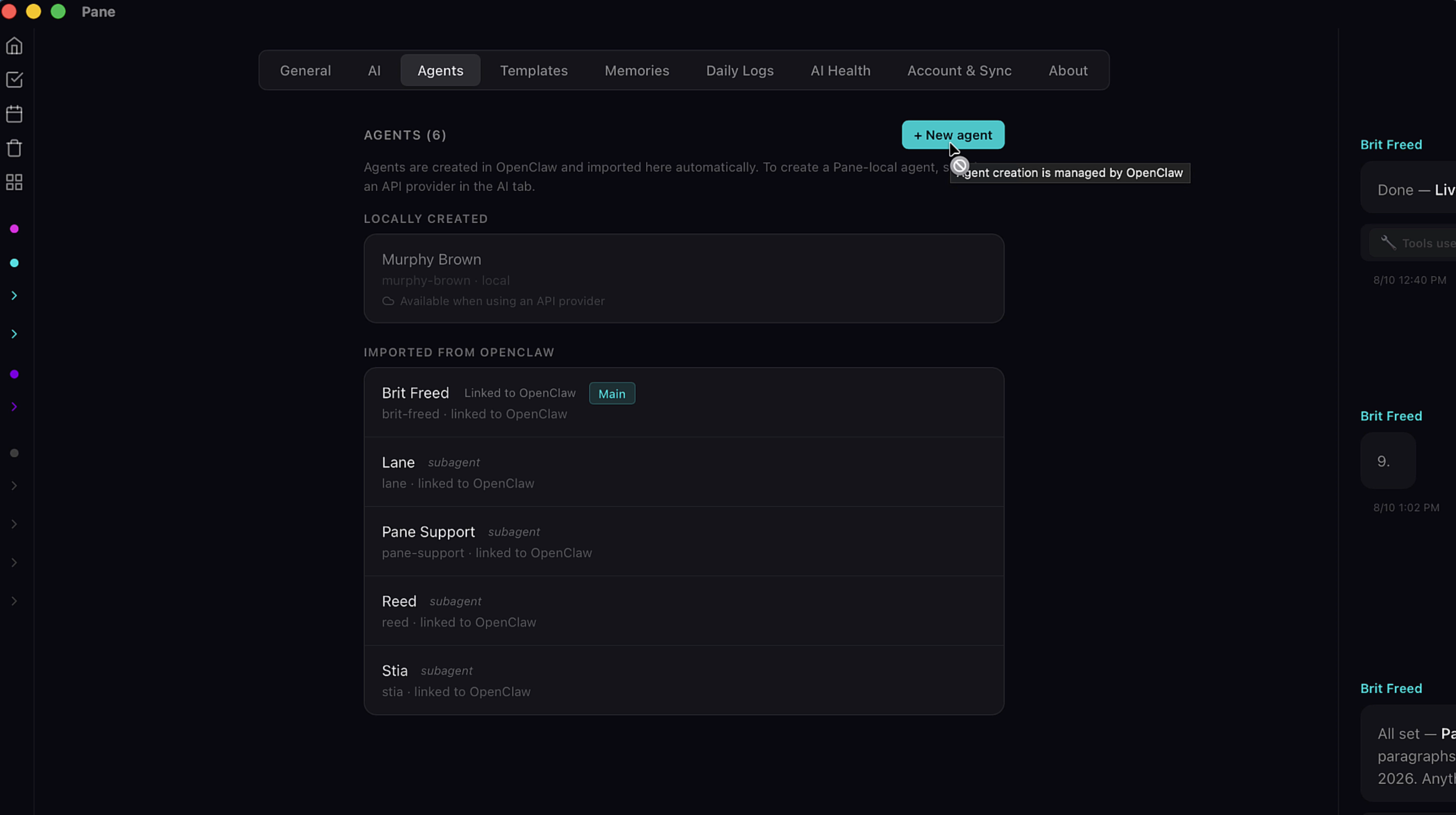Select the purple dot in sidebar
Screen dimensions: 1456x815
[x=15, y=374]
